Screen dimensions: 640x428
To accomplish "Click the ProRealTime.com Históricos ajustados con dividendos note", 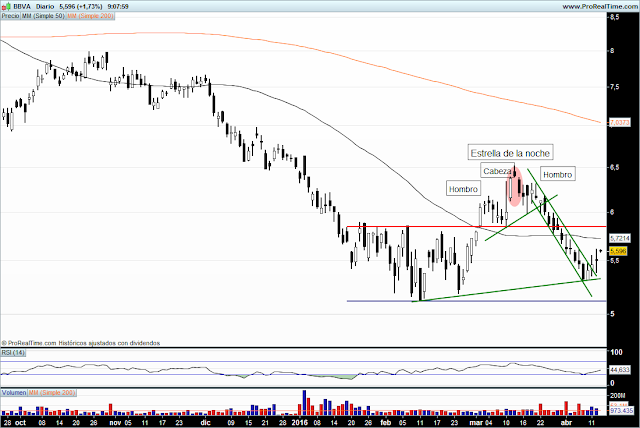I will tap(81, 343).
